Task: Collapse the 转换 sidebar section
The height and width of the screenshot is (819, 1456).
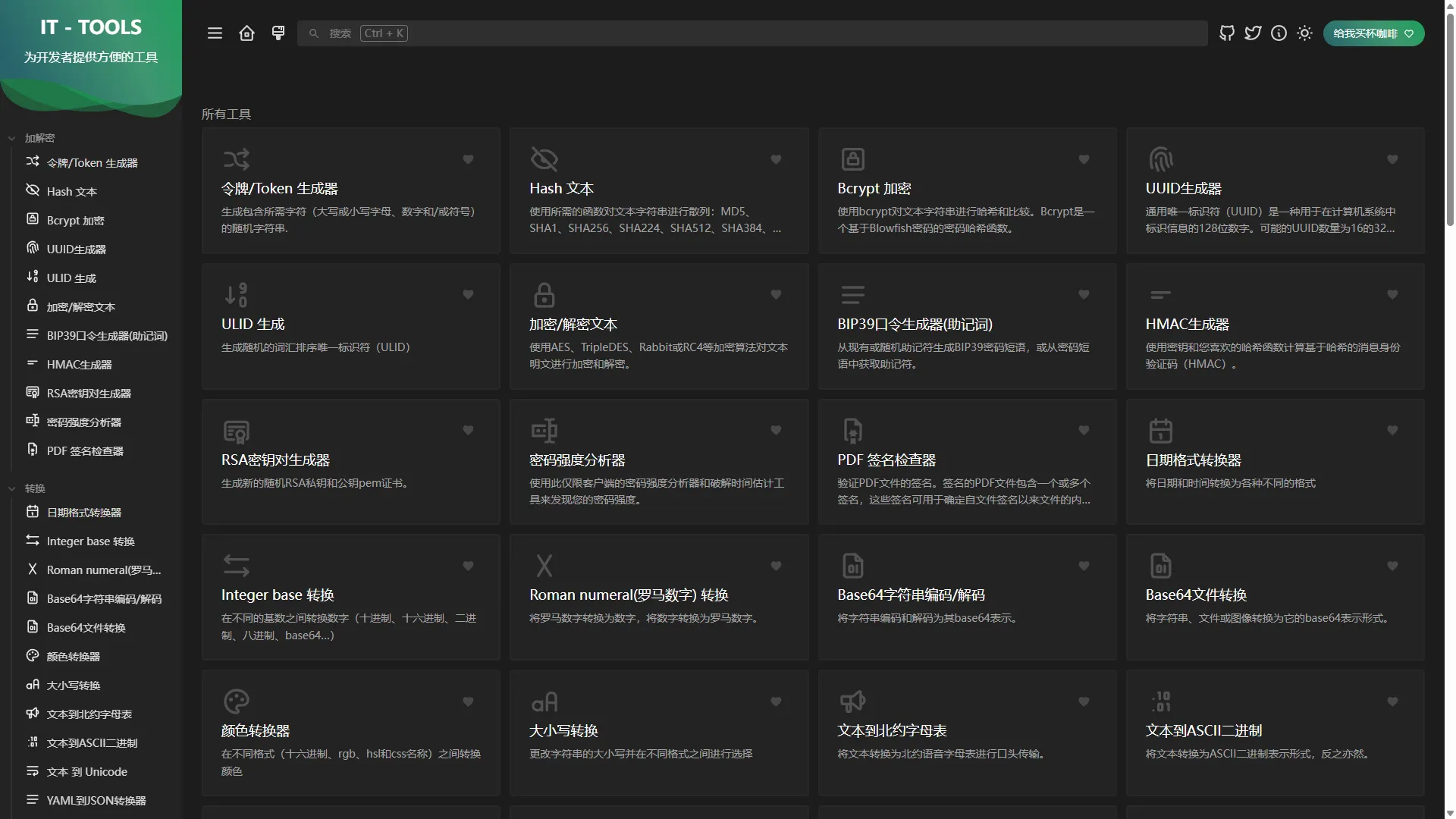Action: (x=11, y=488)
